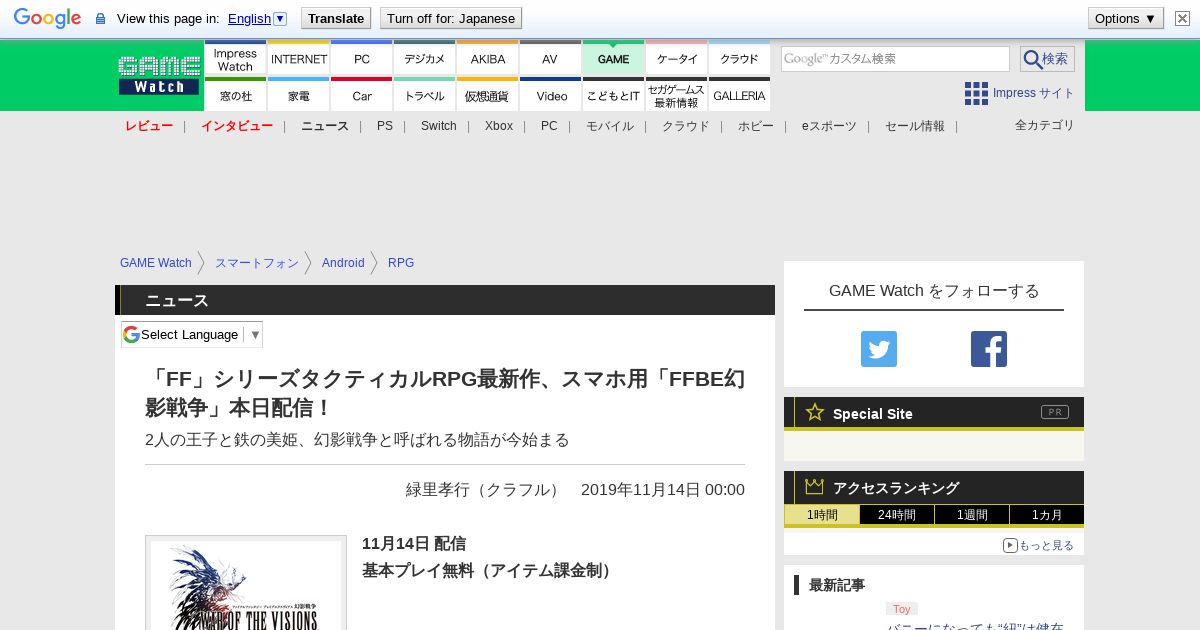Open INTERNET Watch tab
Viewport: 1200px width, 630px height.
299,59
